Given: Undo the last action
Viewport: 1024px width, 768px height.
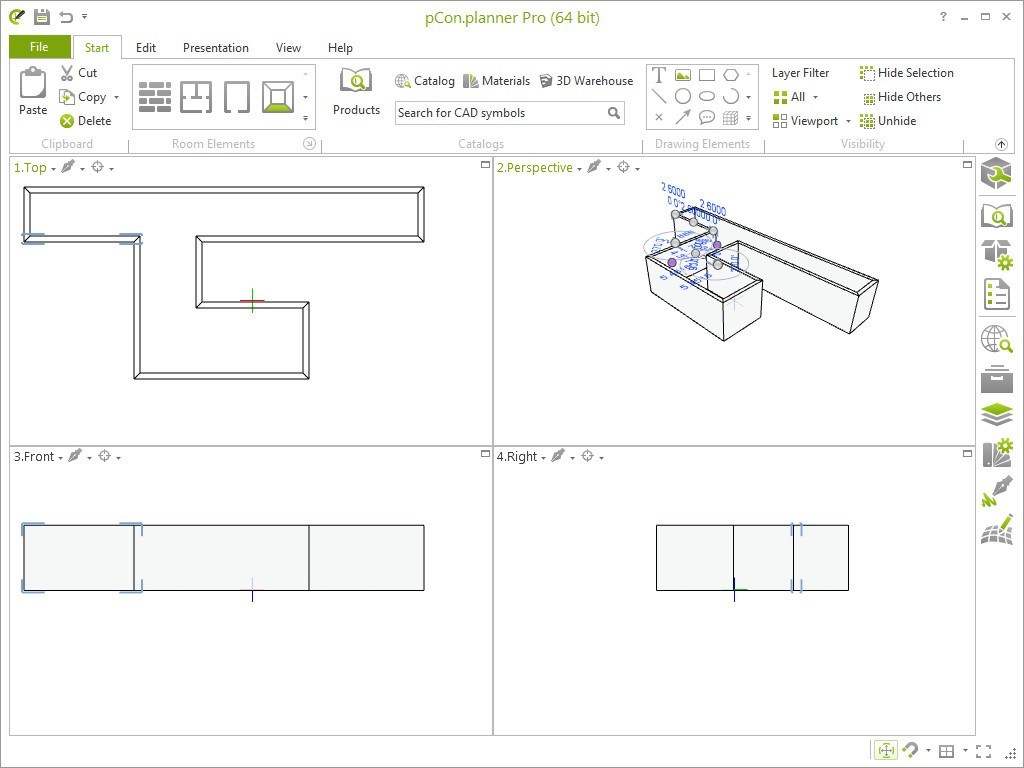Looking at the screenshot, I should (x=66, y=17).
